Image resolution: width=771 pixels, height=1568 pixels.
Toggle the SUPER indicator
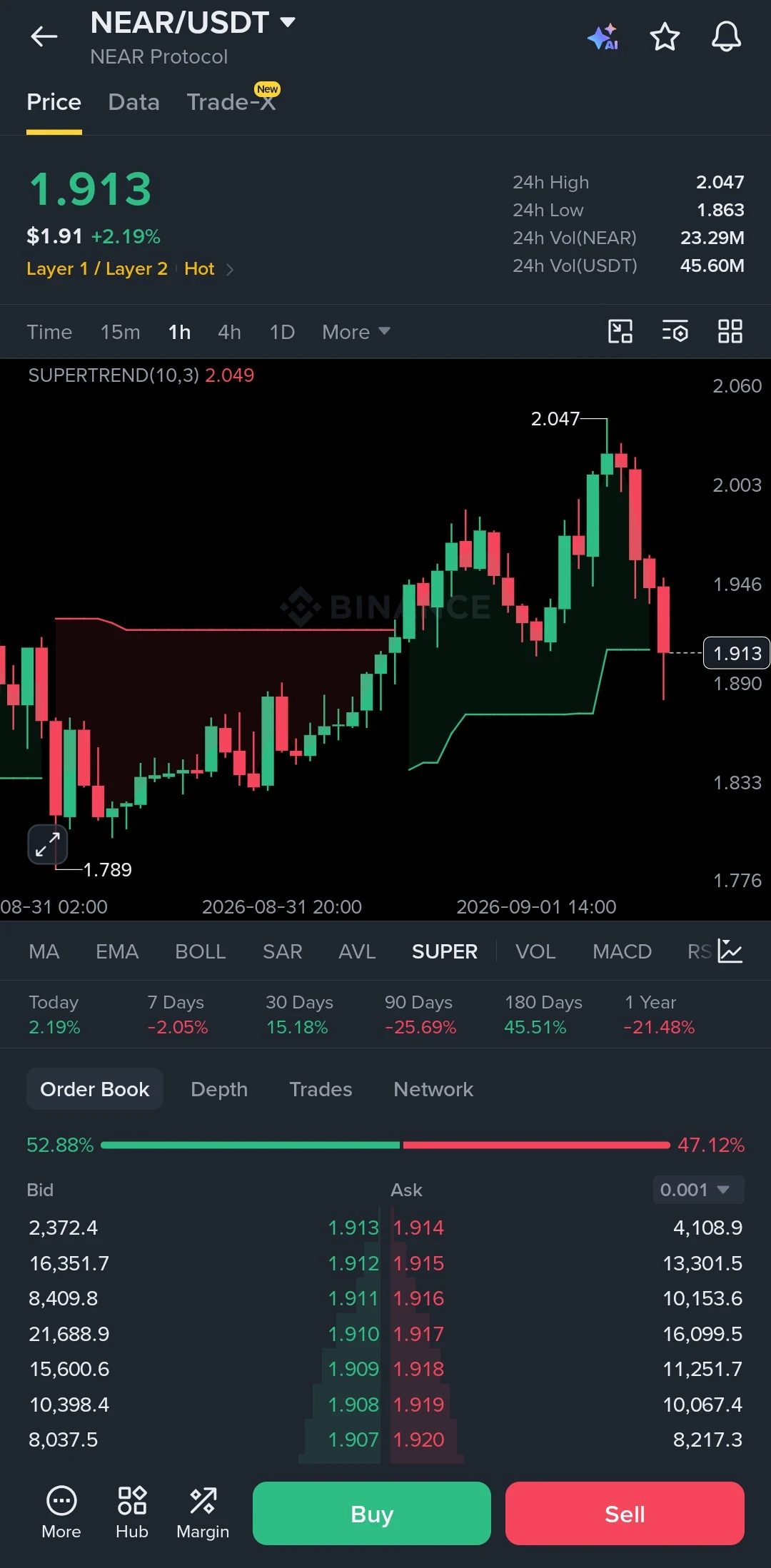(445, 951)
